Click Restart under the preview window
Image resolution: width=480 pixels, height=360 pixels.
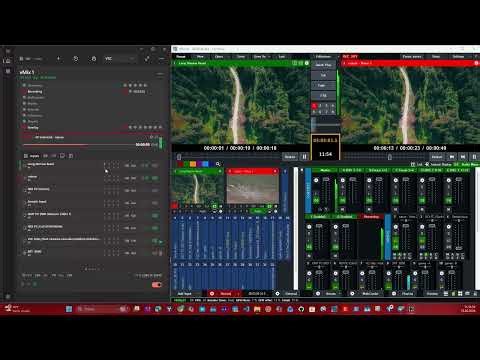(x=290, y=157)
